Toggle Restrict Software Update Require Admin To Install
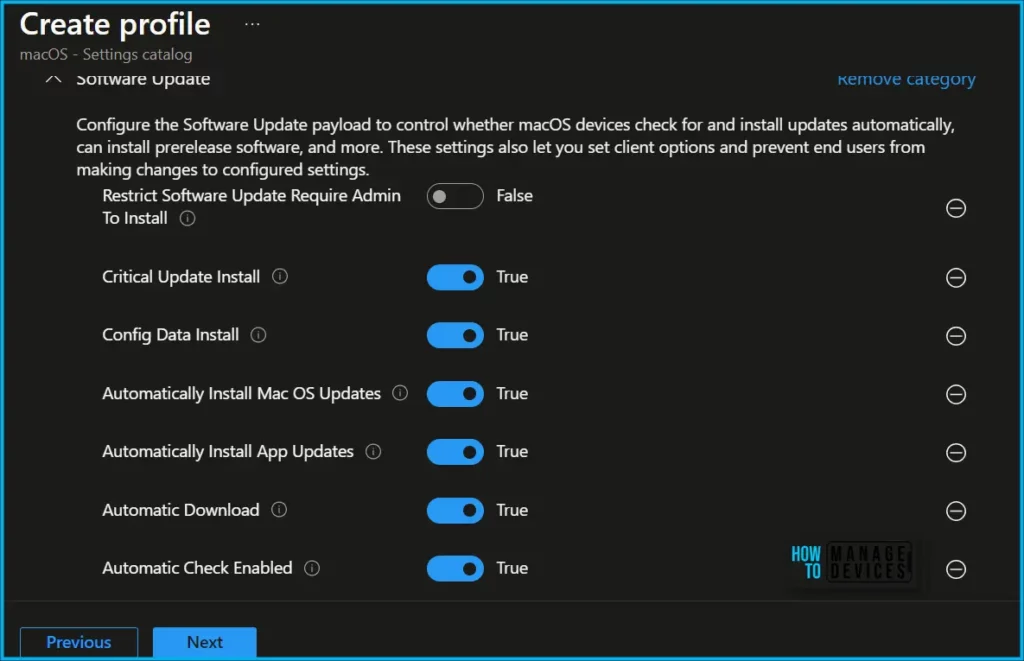 click(455, 196)
